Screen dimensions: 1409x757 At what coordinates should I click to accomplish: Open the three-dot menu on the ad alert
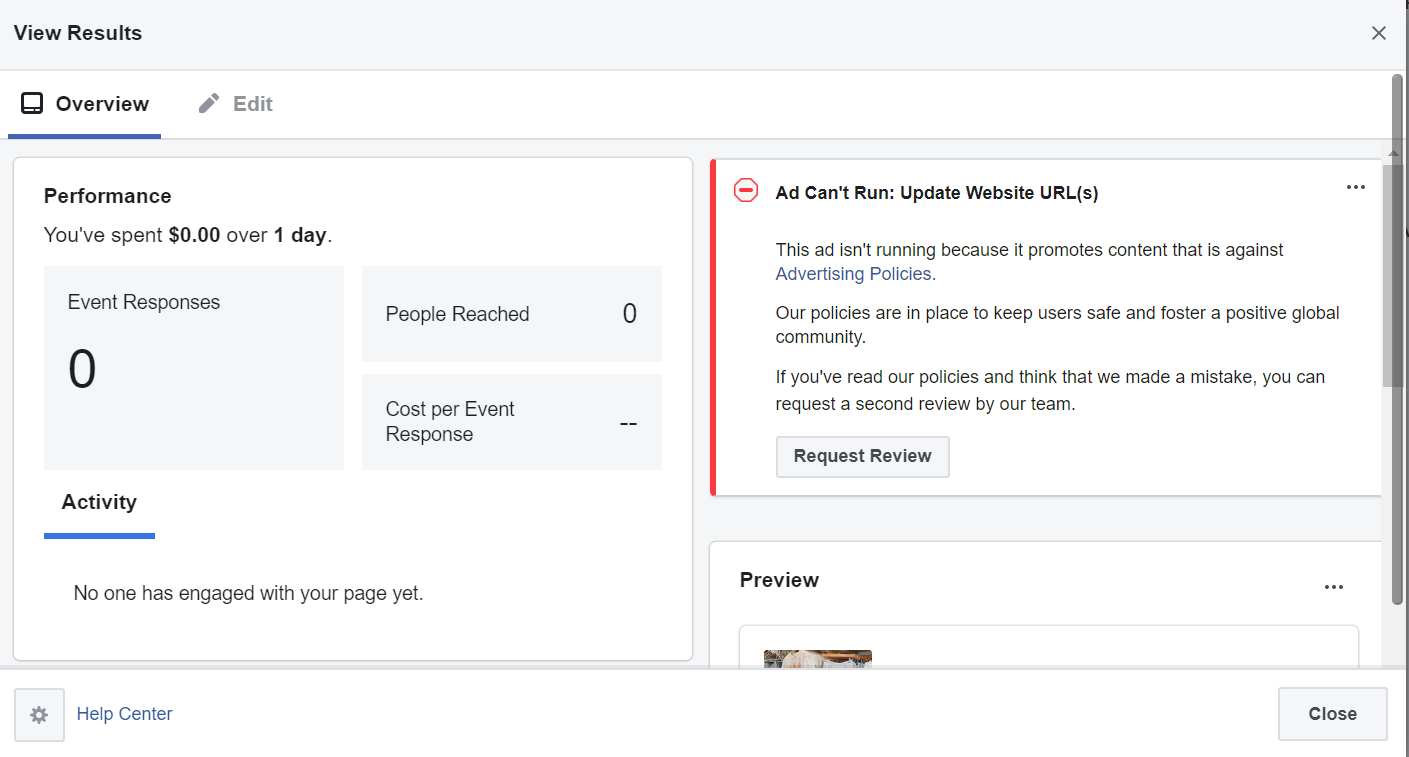(1355, 187)
